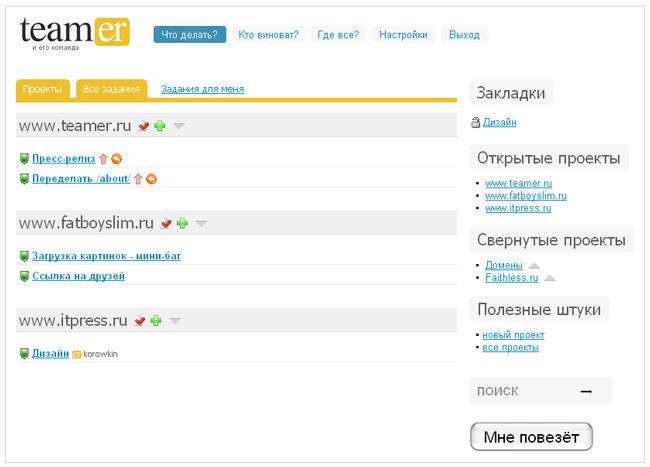Click the red checkmark icon beside www.teamer.ru
Viewport: 650px width, 467px height.
click(x=143, y=126)
